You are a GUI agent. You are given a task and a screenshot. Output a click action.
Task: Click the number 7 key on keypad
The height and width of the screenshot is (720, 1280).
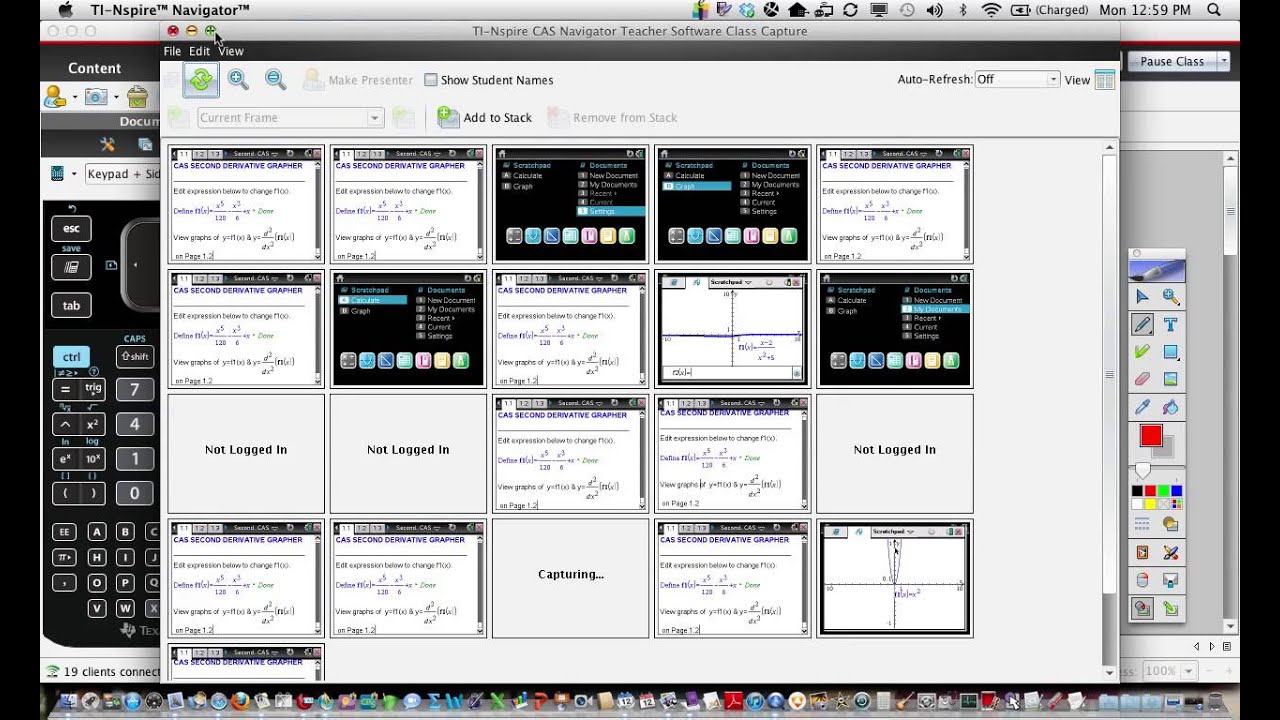135,389
